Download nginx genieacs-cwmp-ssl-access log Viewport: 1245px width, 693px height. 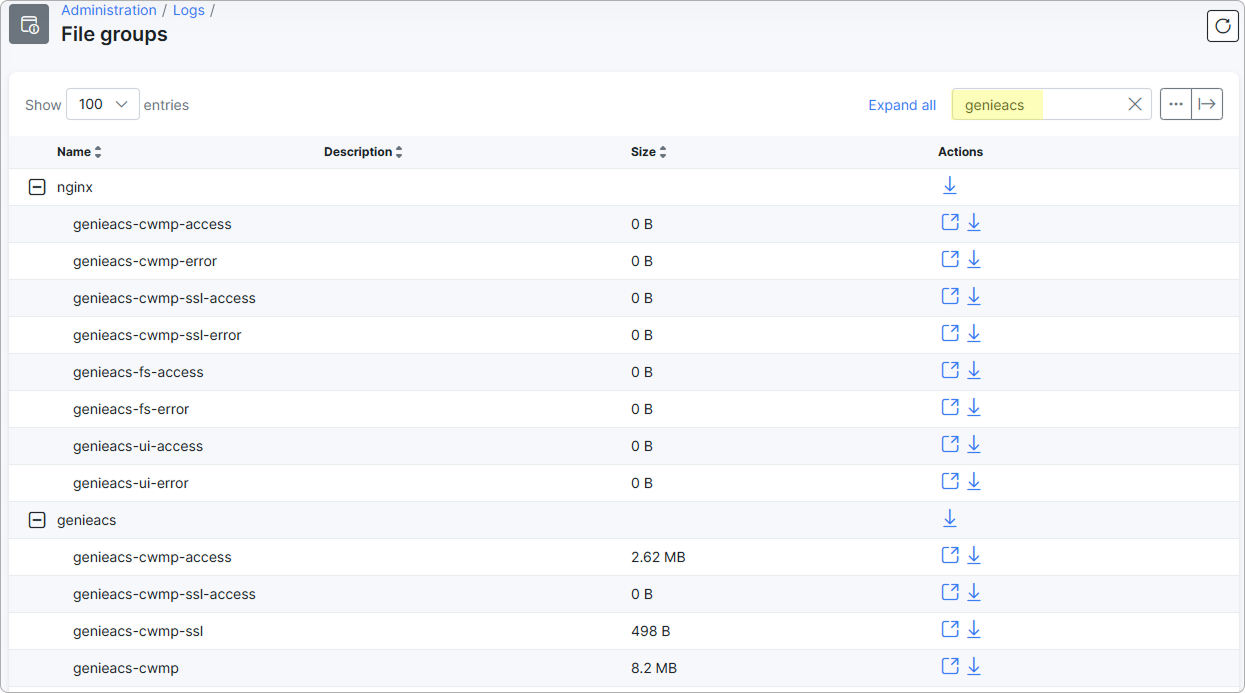[x=974, y=297]
